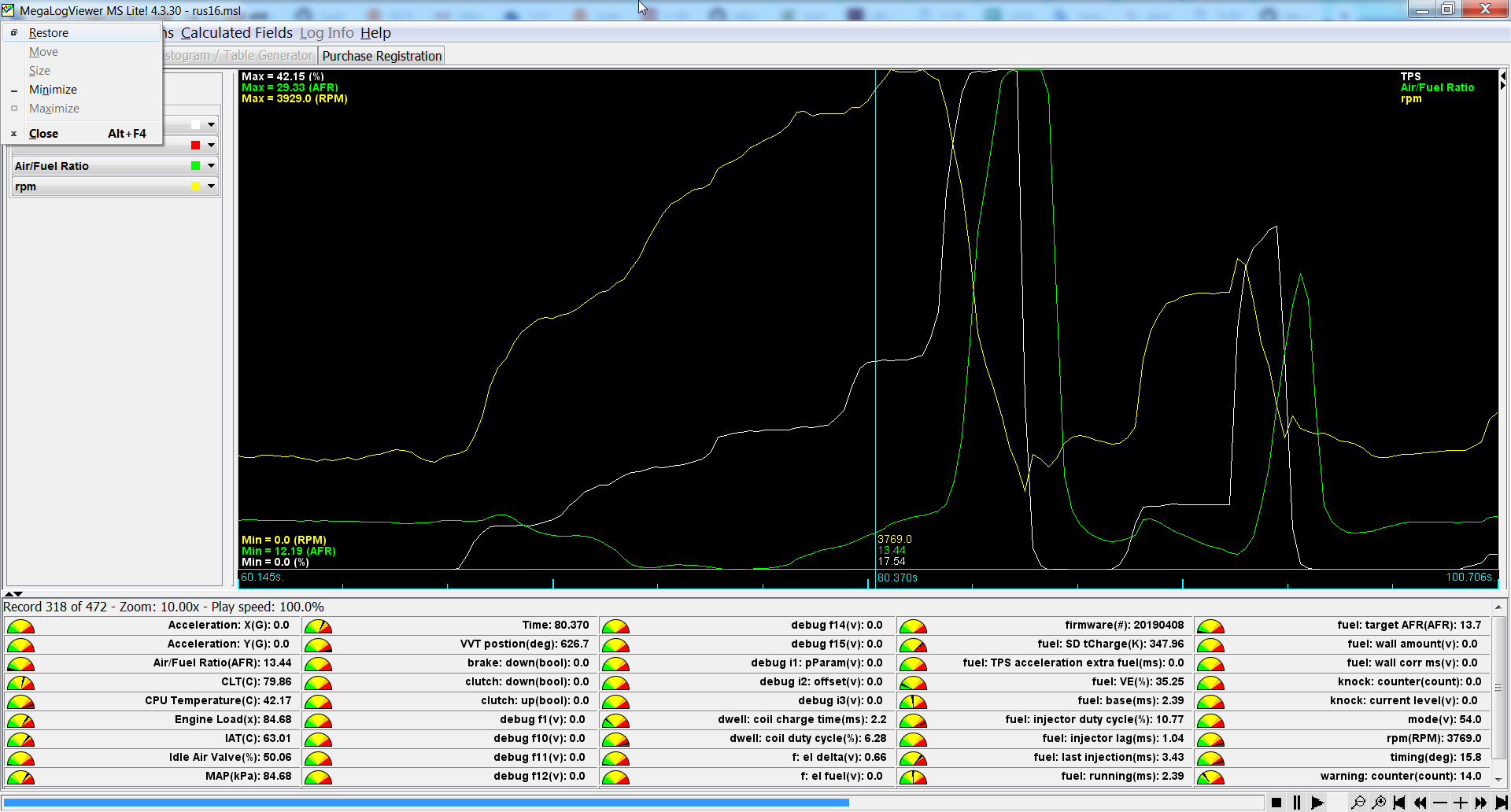Click gauge icon beside CLT(C)

tap(20, 683)
